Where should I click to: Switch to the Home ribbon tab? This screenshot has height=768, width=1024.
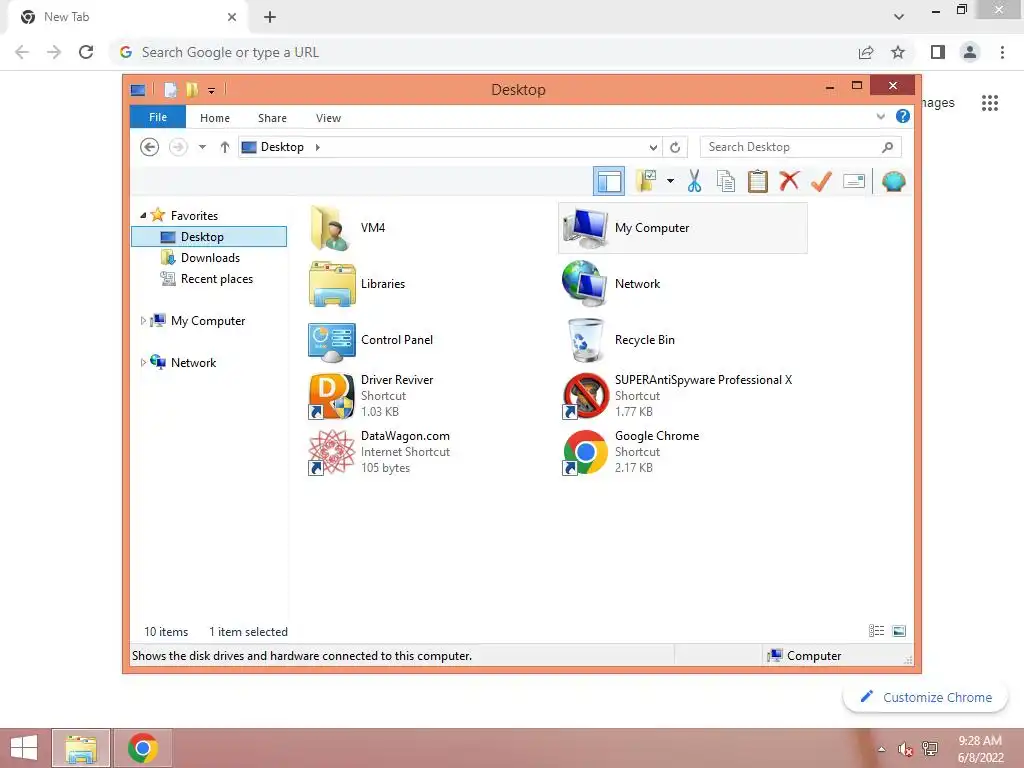point(215,118)
